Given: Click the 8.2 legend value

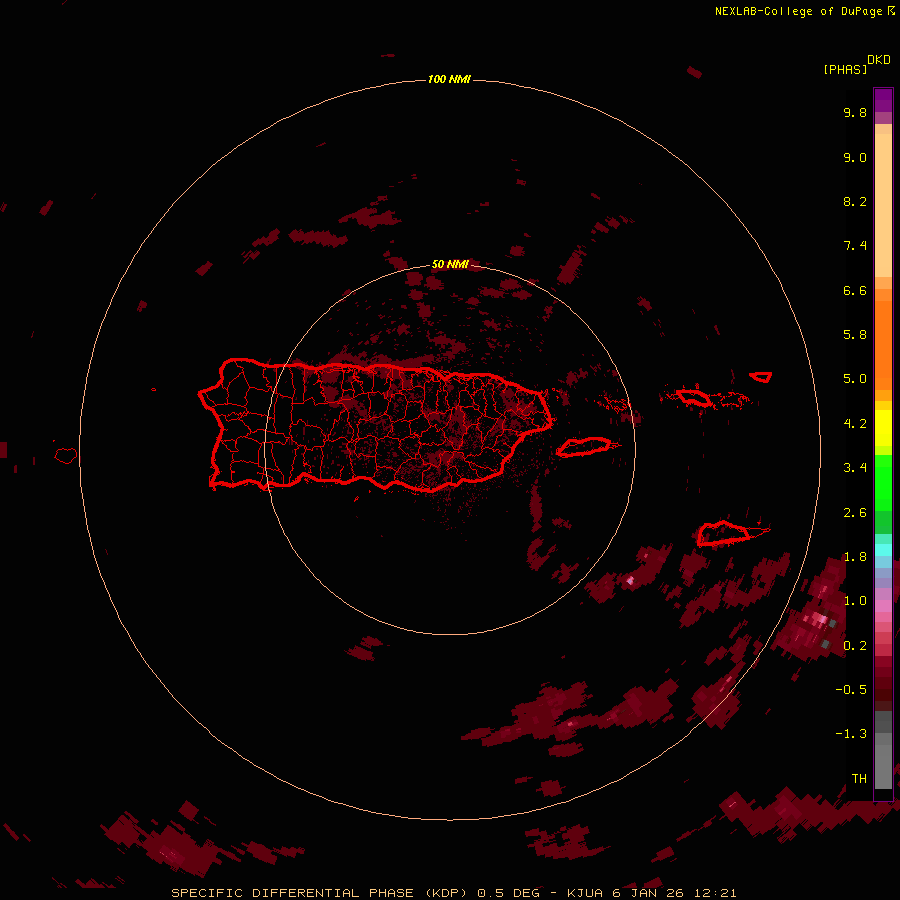Looking at the screenshot, I should point(855,202).
